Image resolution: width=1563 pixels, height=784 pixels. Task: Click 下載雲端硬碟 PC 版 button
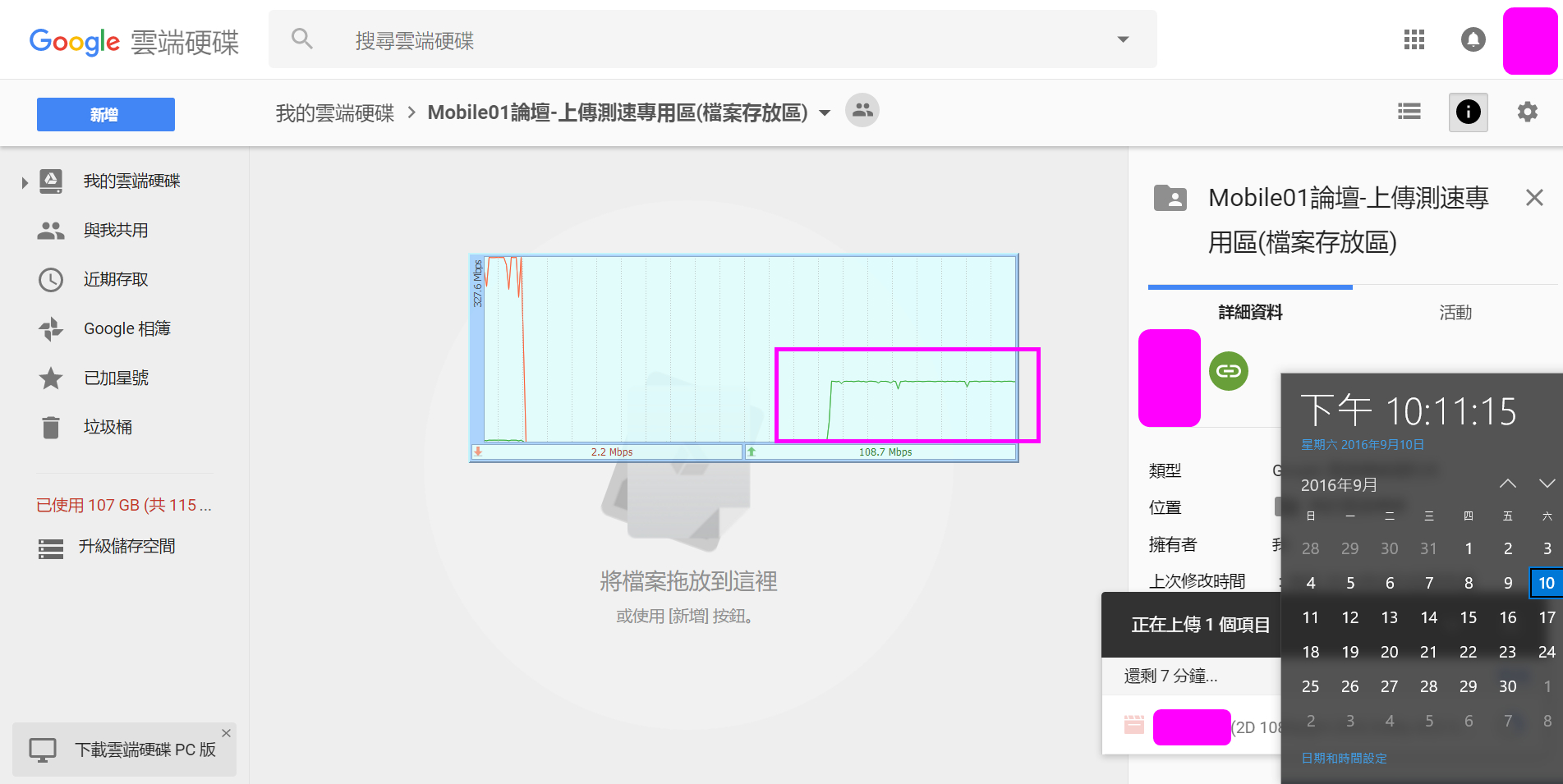point(125,750)
